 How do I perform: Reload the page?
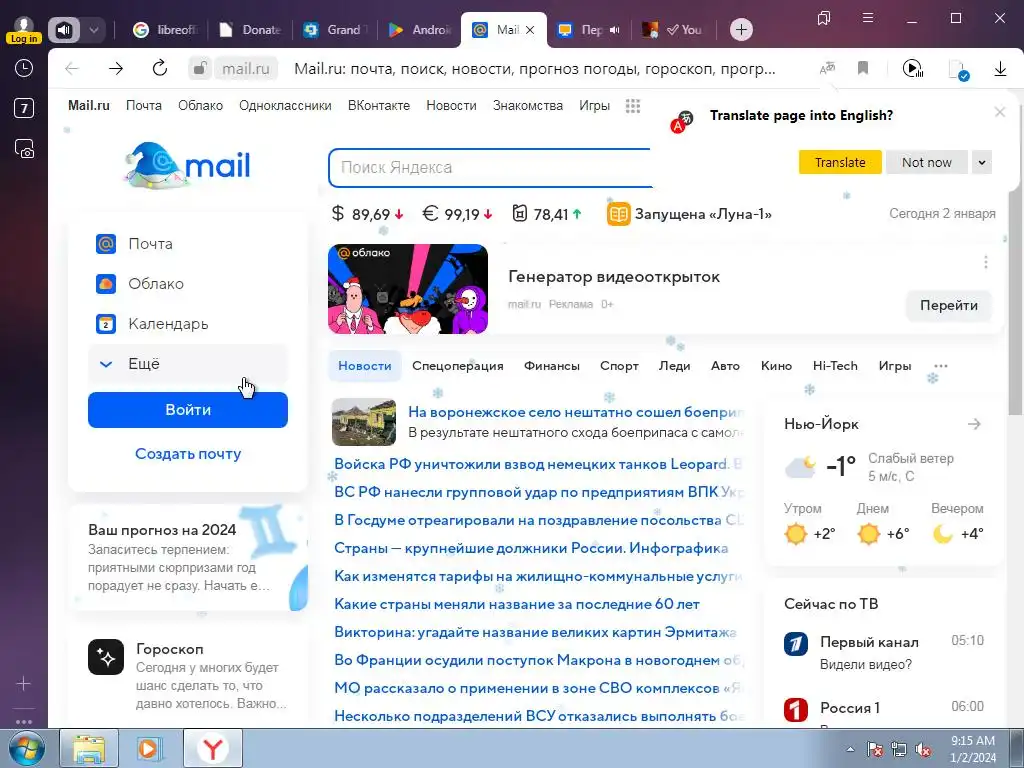pos(159,68)
